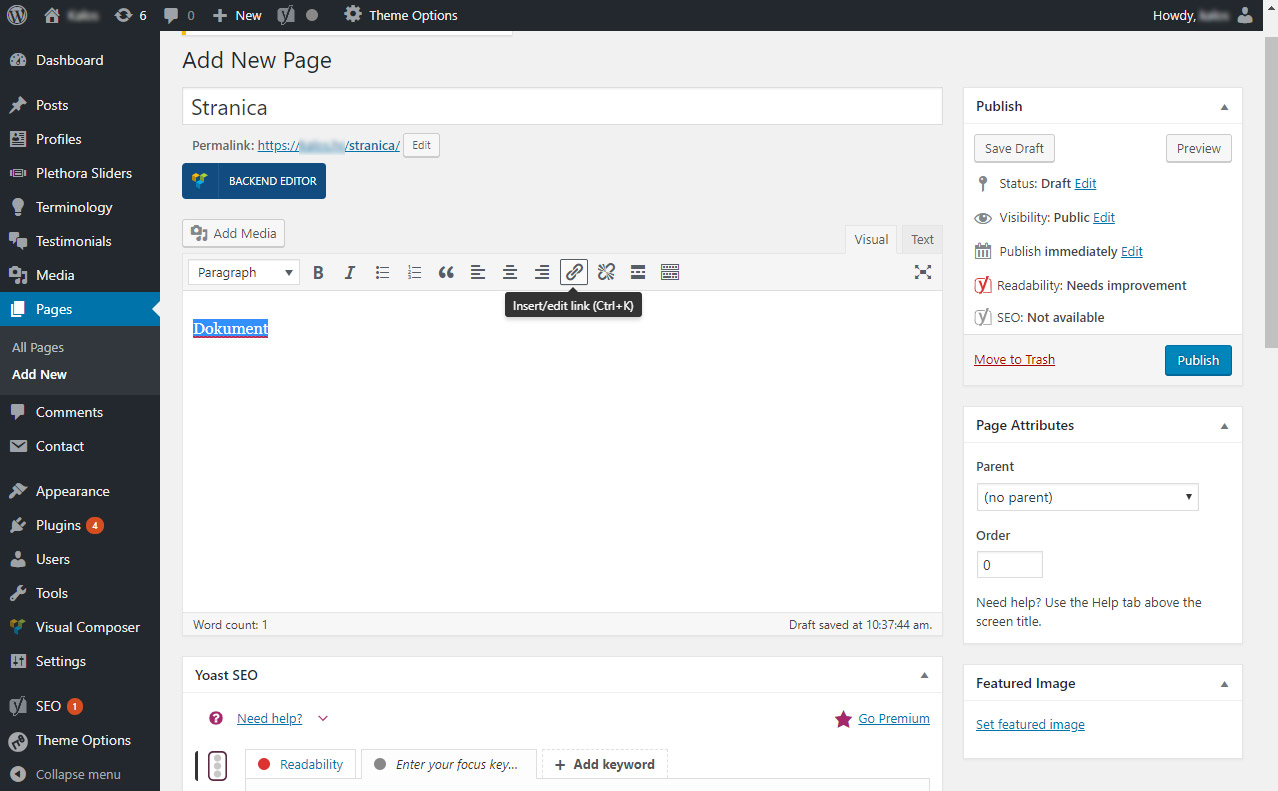1278x791 pixels.
Task: Switch to the Text editor tab
Action: (x=922, y=240)
